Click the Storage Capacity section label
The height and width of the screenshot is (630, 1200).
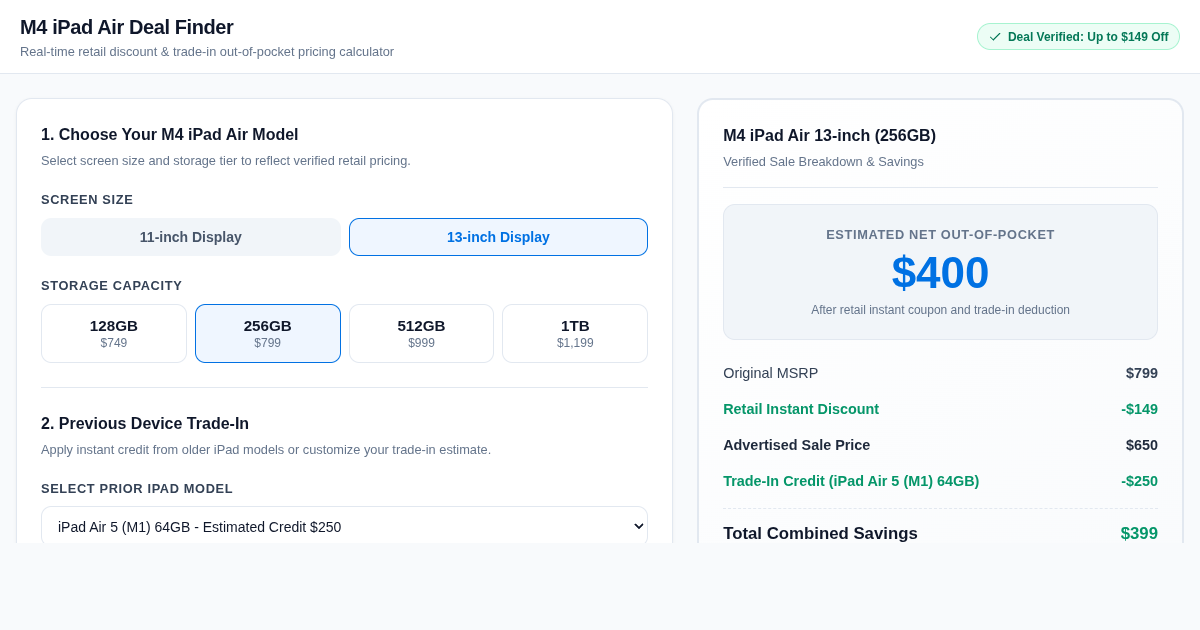[112, 286]
